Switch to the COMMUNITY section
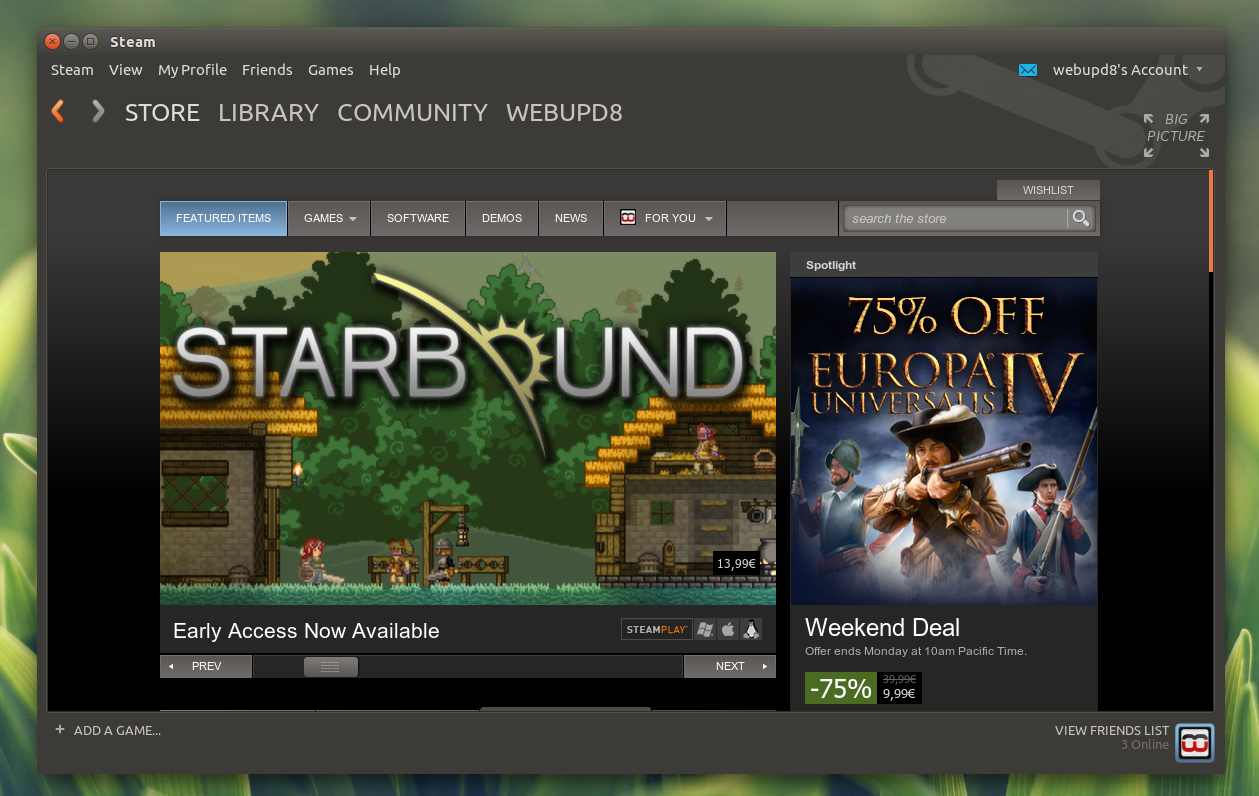Viewport: 1259px width, 796px height. [412, 113]
